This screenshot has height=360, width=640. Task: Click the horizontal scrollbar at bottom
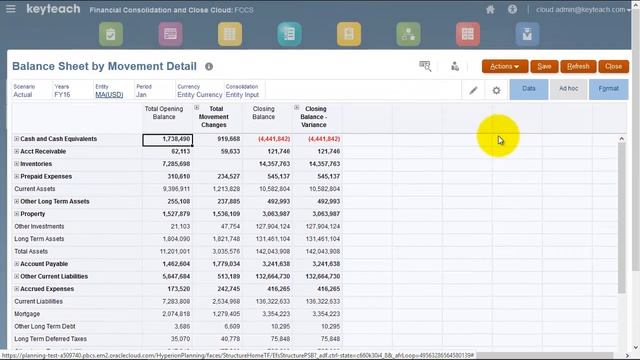pos(544,356)
